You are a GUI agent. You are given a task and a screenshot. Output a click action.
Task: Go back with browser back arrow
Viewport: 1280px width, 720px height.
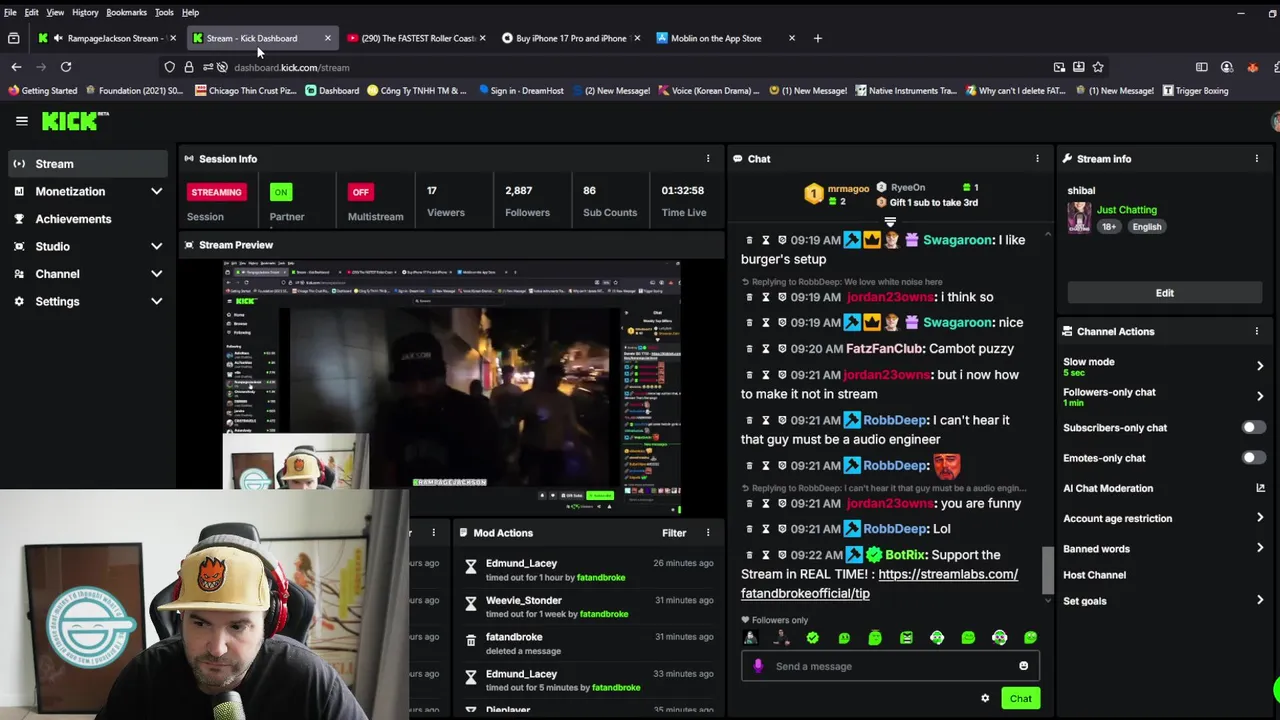coord(16,67)
